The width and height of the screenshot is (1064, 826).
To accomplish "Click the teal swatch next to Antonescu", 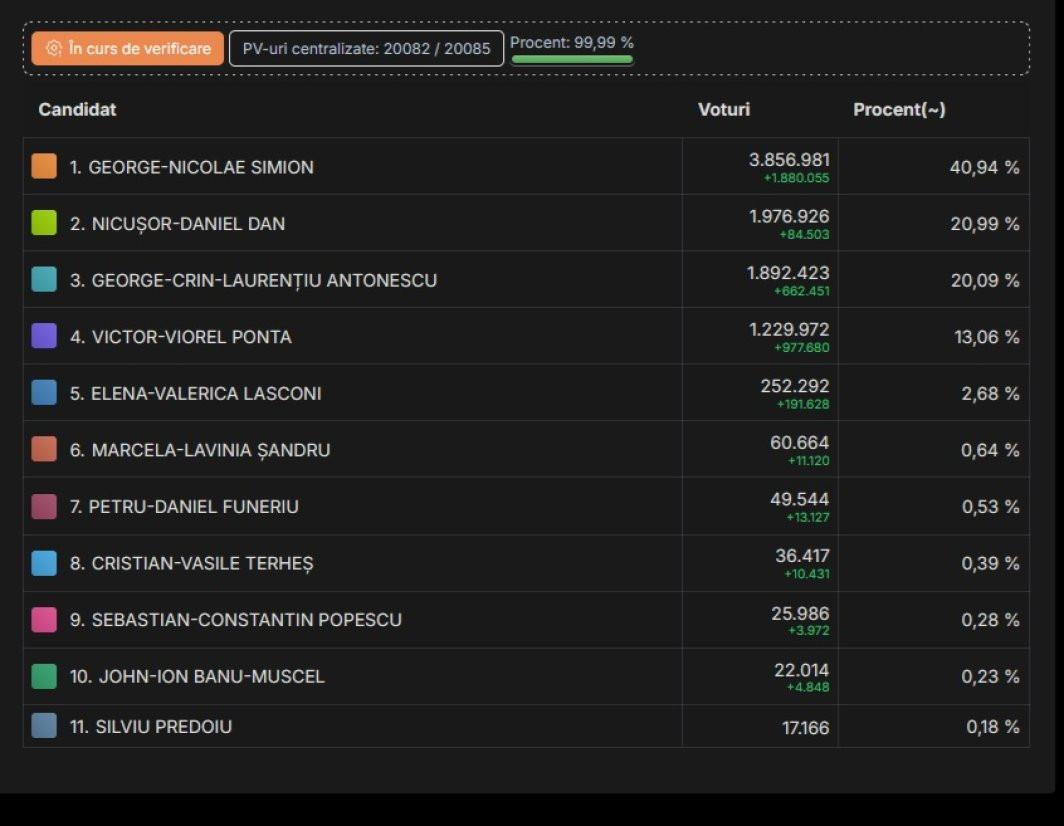I will 44,280.
